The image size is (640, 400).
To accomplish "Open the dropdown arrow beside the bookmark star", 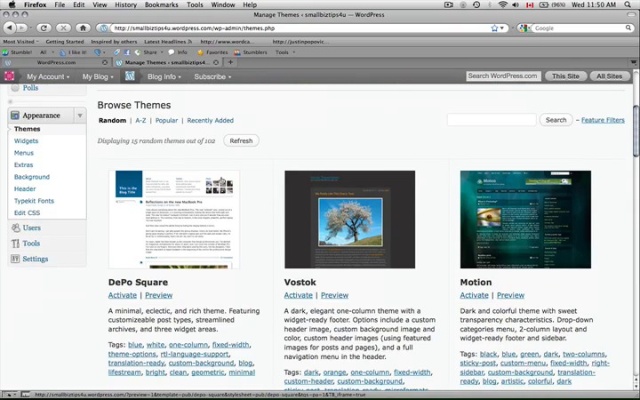I will tap(502, 28).
